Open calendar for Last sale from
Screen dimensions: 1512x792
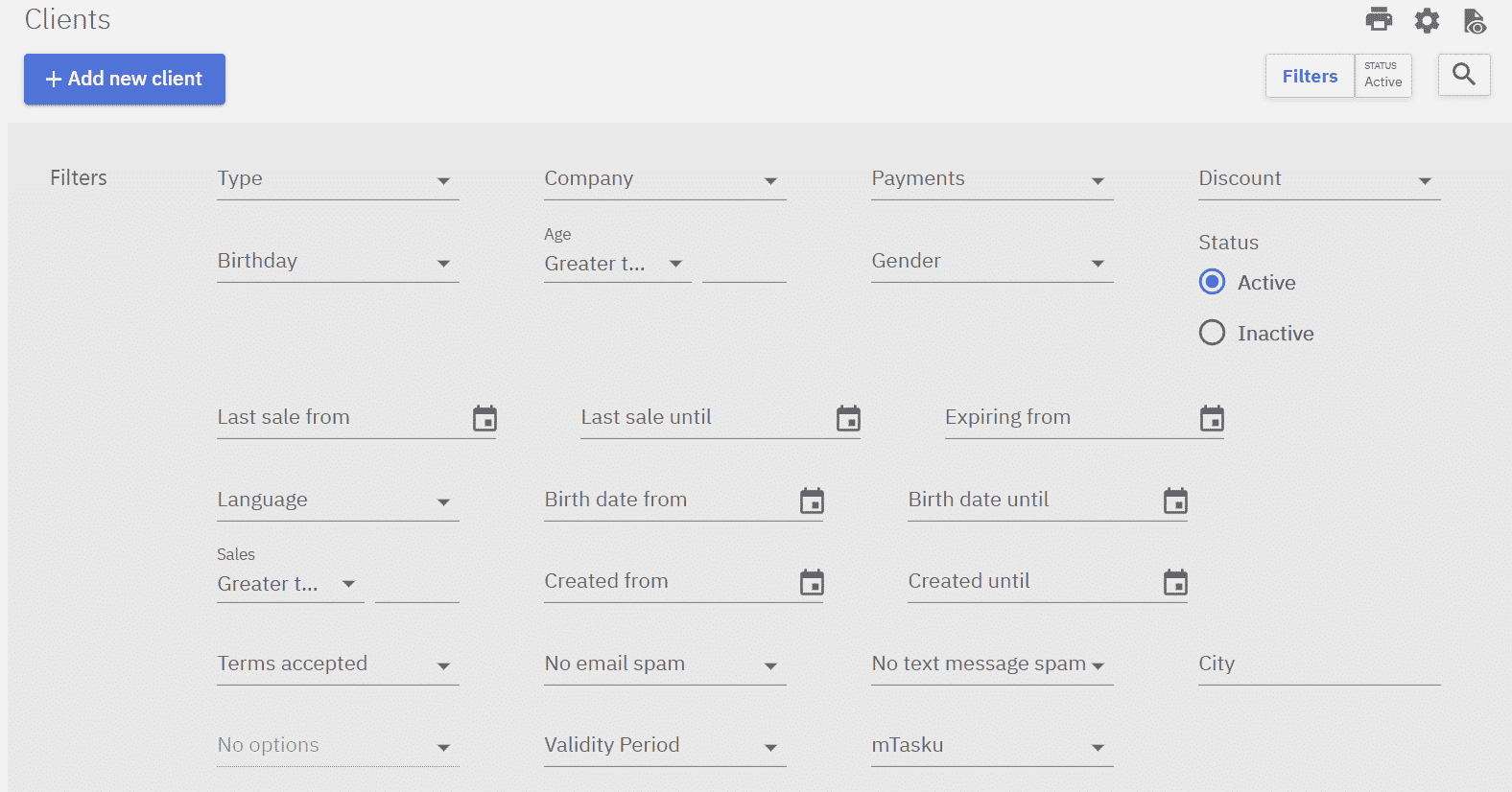[484, 419]
